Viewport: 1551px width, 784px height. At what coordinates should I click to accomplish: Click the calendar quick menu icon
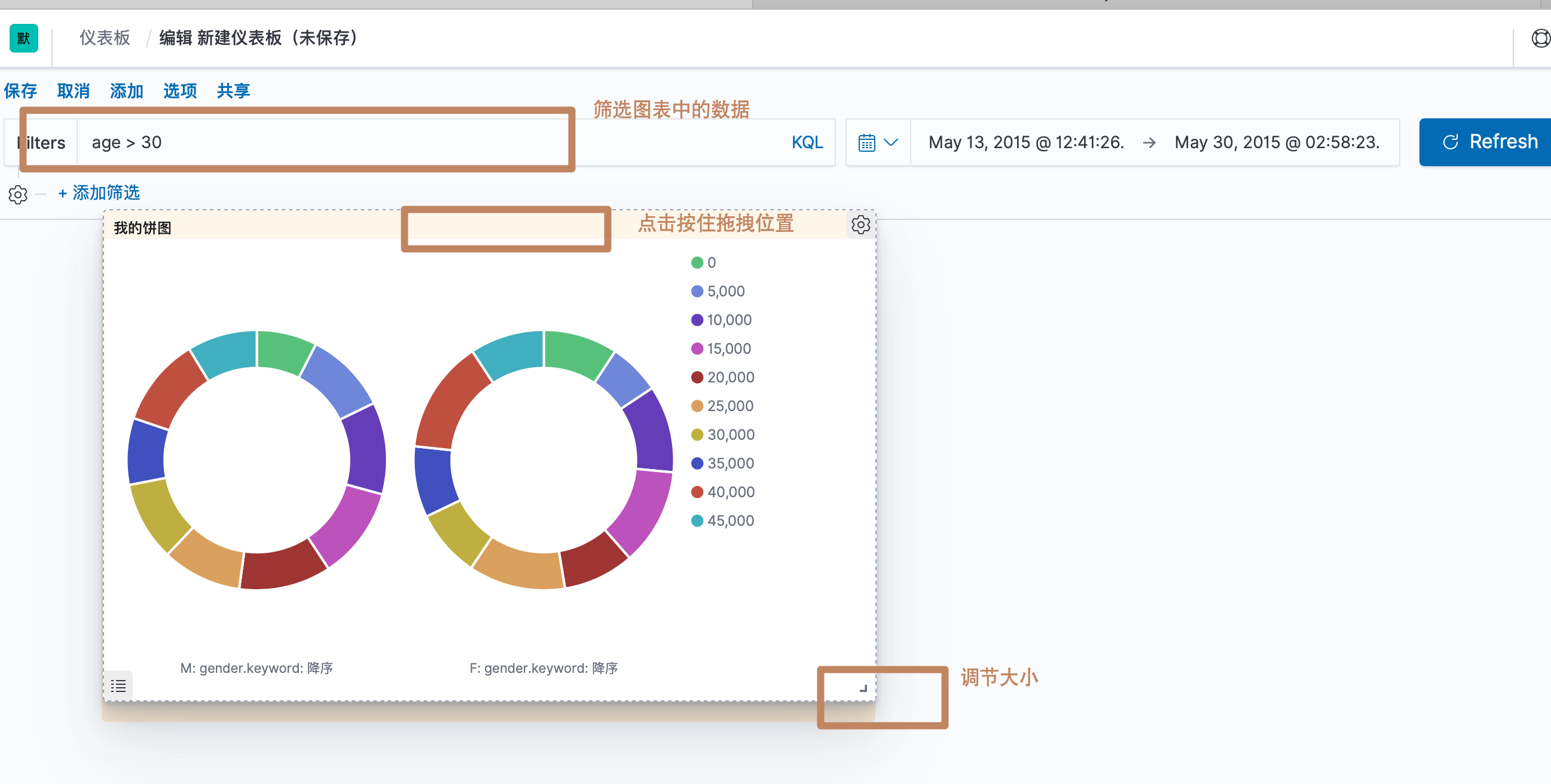coord(866,143)
